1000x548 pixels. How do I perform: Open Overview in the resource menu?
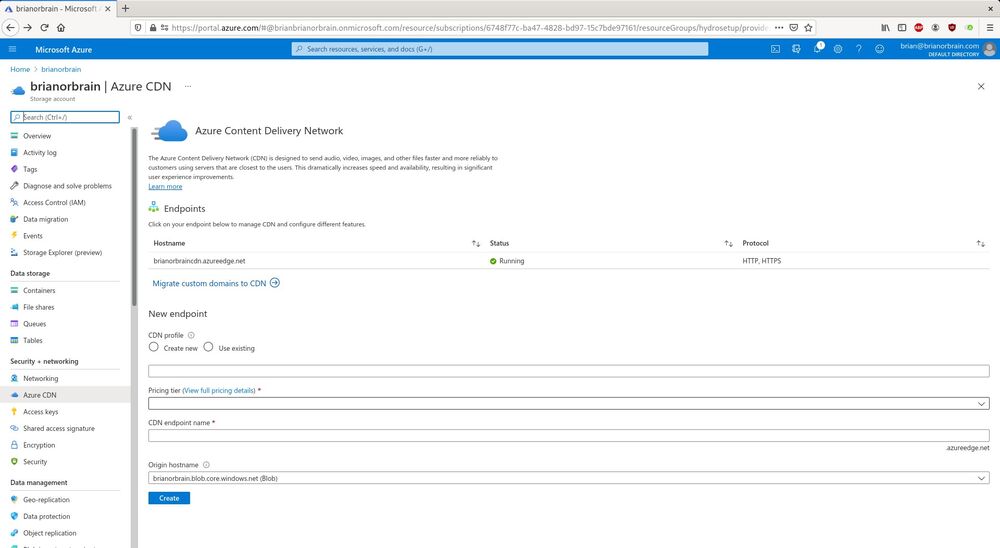click(37, 136)
